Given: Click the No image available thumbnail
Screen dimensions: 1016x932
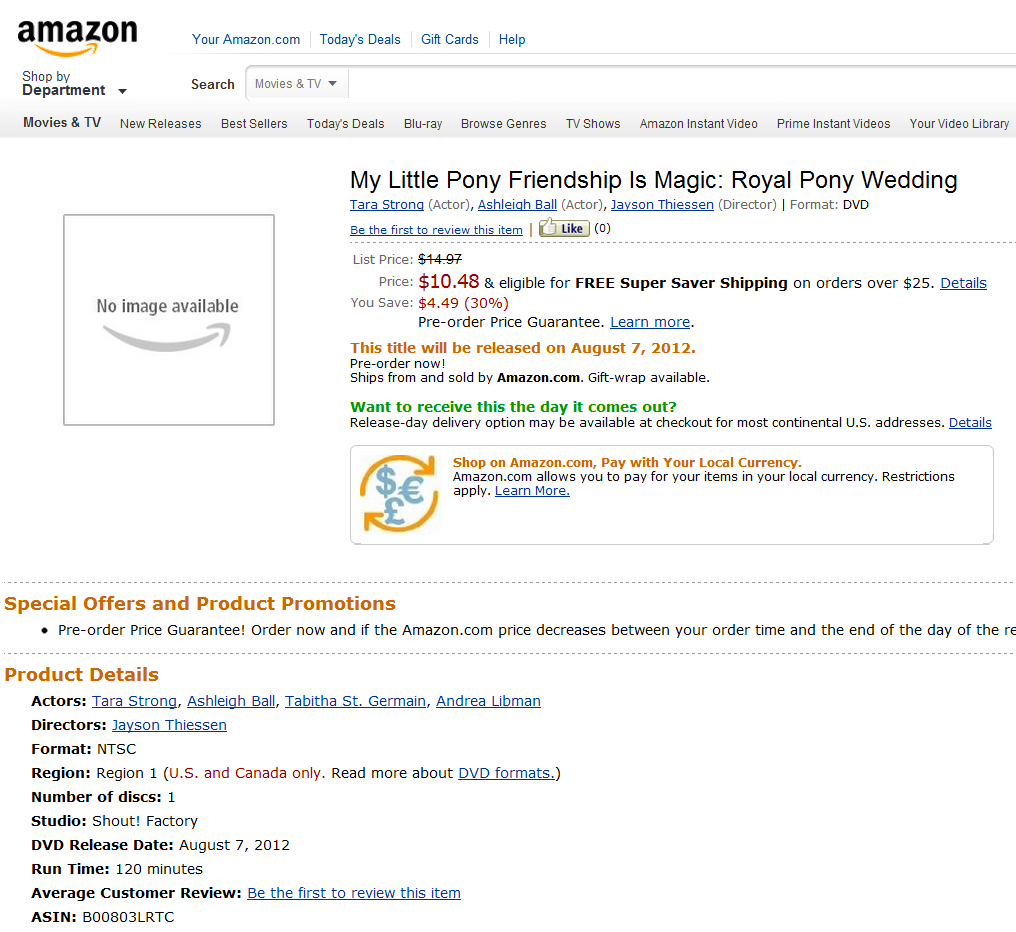Looking at the screenshot, I should pos(169,320).
